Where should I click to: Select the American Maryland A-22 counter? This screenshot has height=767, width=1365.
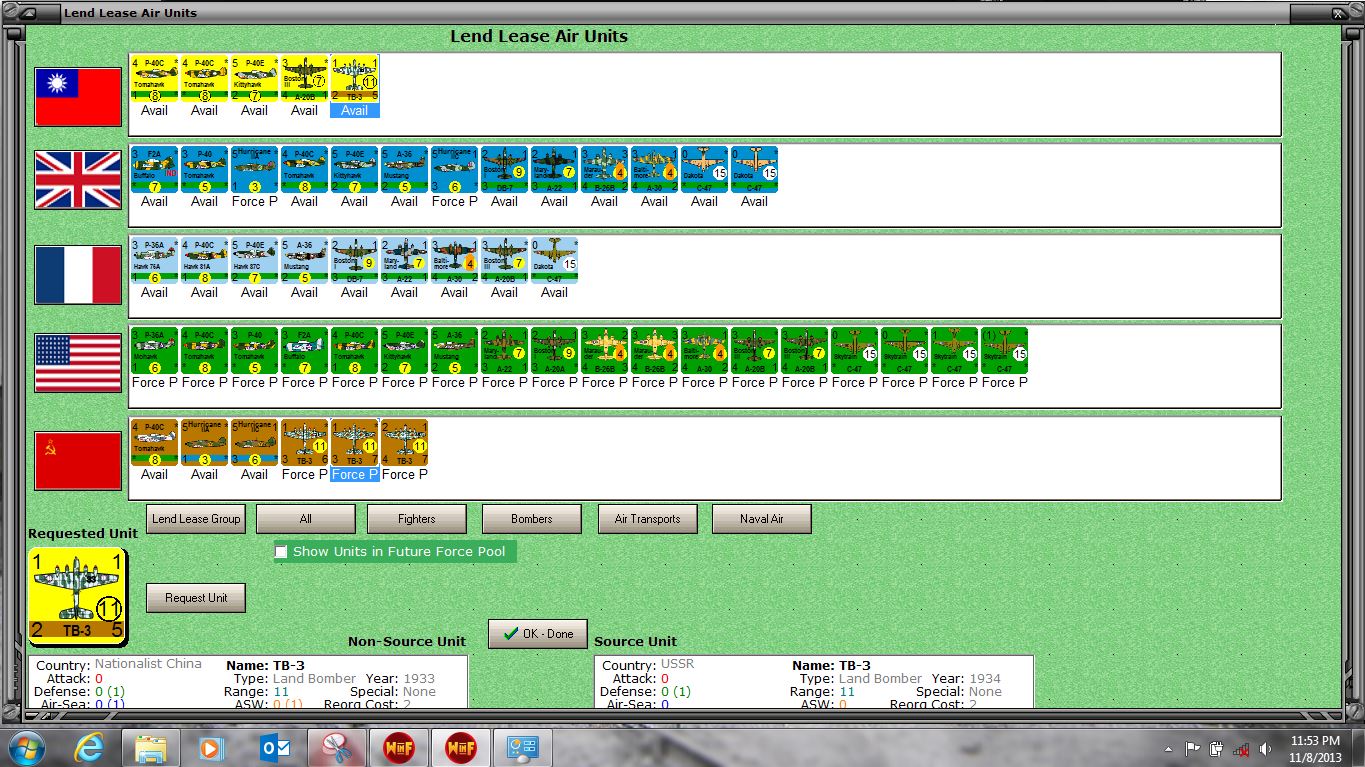click(x=504, y=351)
